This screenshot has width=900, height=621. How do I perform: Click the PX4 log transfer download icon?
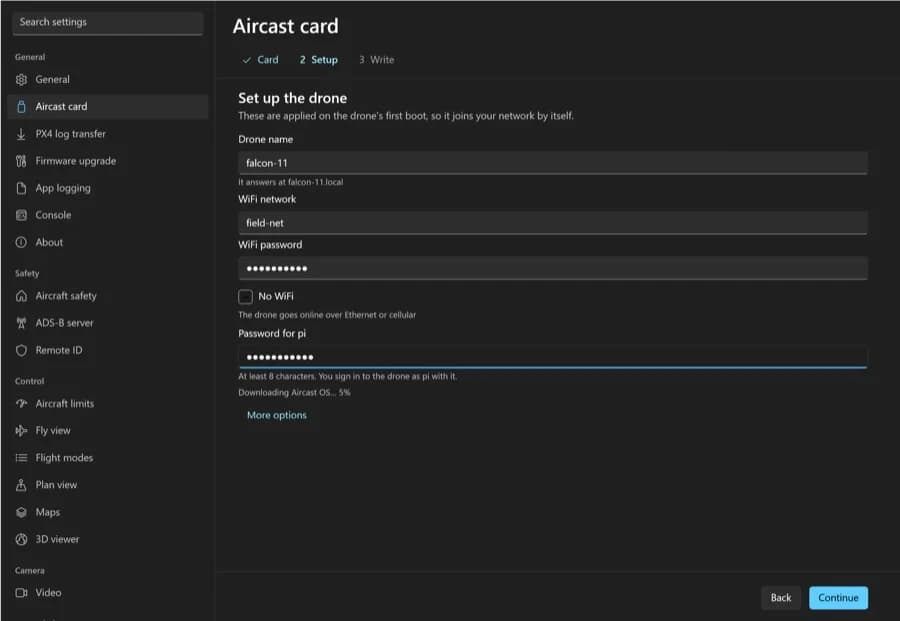21,134
